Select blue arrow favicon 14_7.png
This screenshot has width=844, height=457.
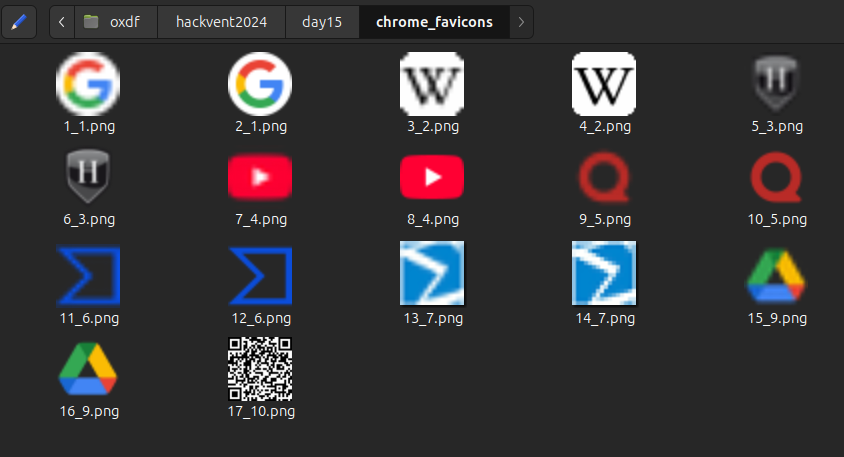pyautogui.click(x=604, y=273)
